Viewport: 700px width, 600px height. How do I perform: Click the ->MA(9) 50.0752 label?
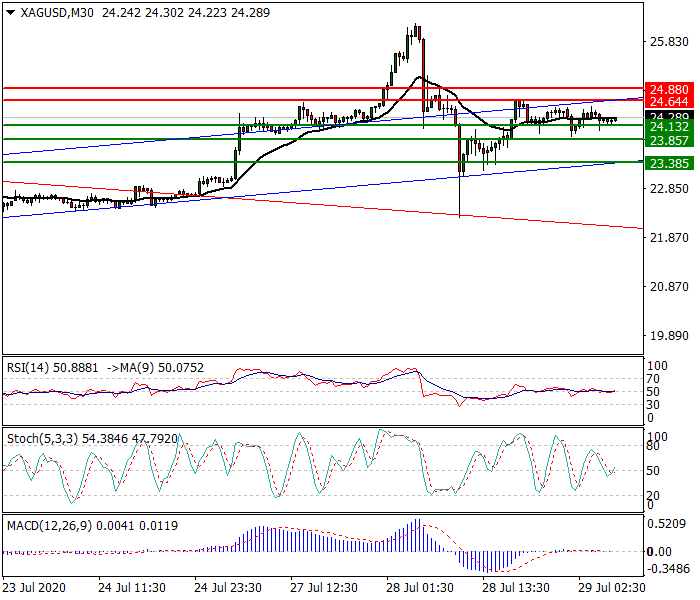point(155,368)
